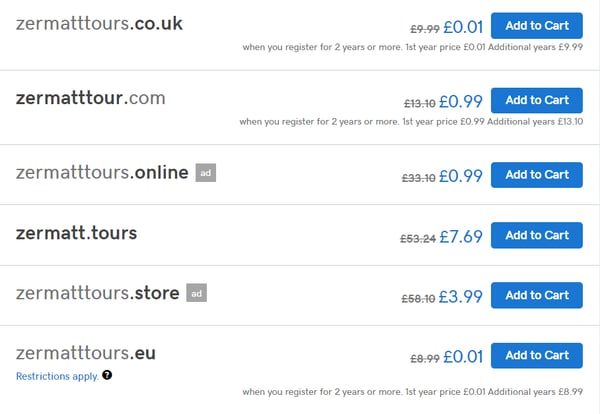Select the zermatttour.com domain name
The width and height of the screenshot is (600, 414).
[x=90, y=98]
